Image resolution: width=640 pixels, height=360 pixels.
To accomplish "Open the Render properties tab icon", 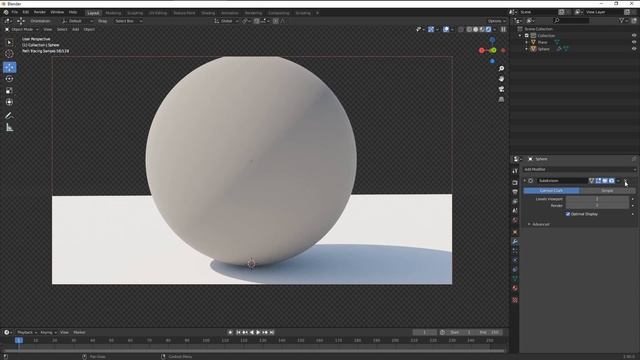I will click(515, 182).
